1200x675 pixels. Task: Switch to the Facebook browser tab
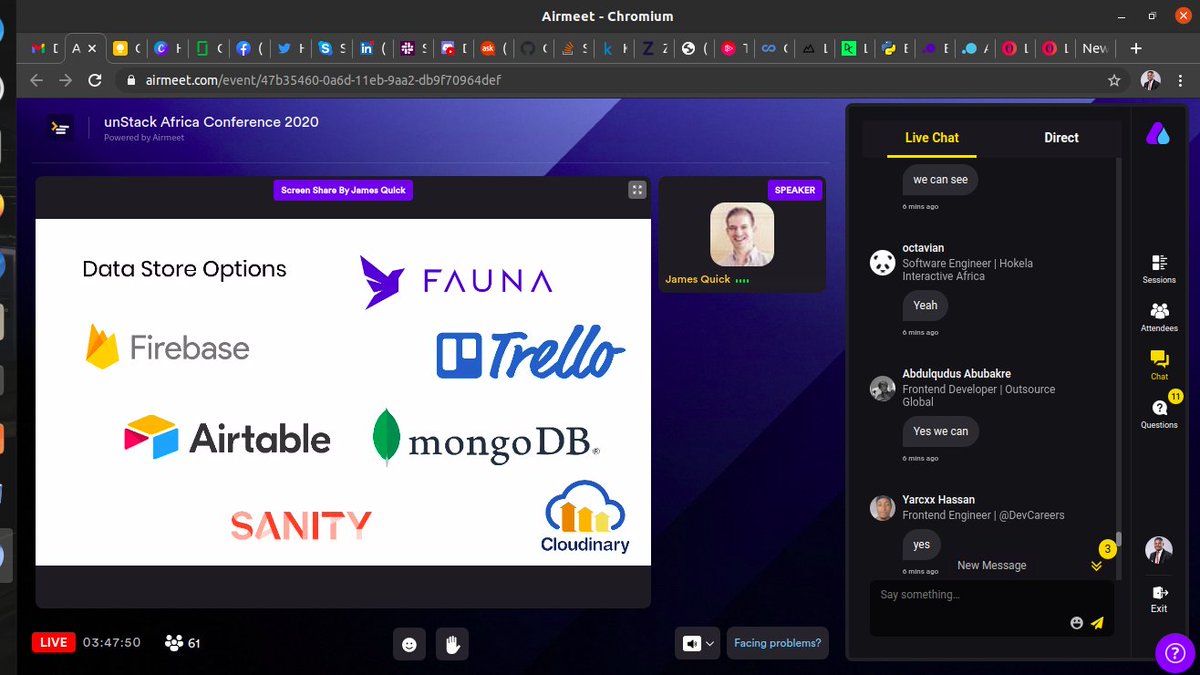coord(250,48)
